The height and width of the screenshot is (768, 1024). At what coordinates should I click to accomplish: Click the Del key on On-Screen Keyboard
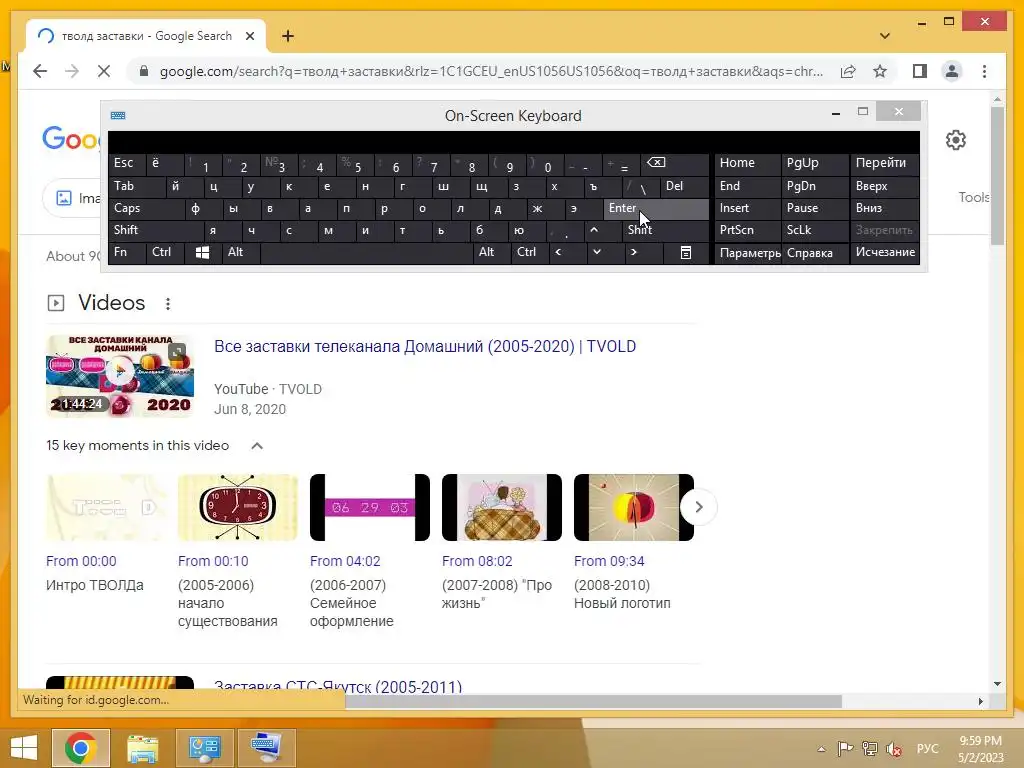(x=684, y=186)
